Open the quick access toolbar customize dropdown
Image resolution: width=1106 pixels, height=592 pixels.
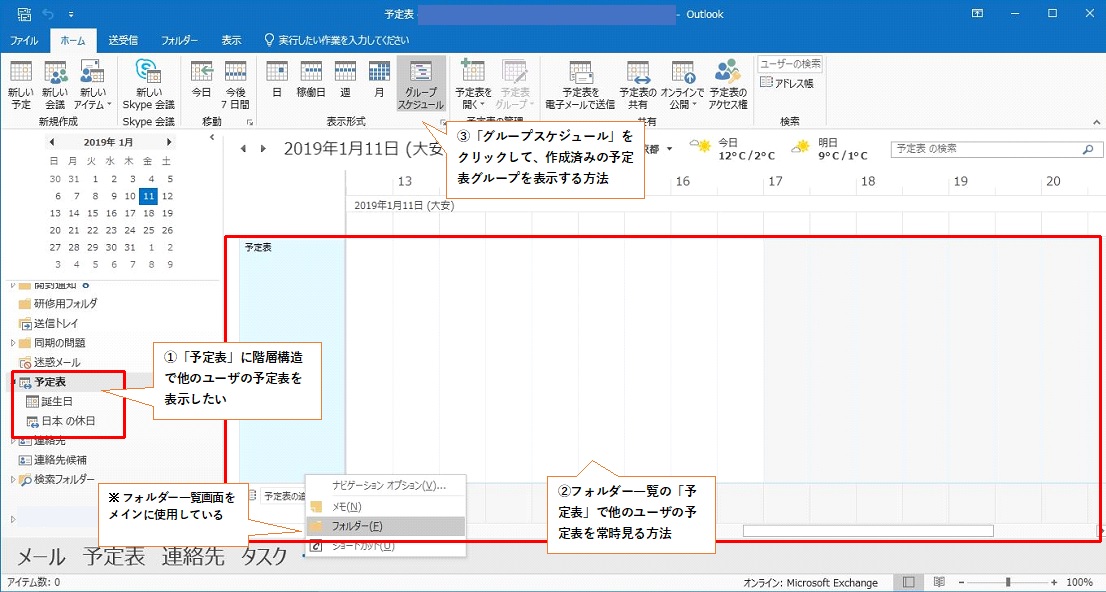(x=71, y=14)
